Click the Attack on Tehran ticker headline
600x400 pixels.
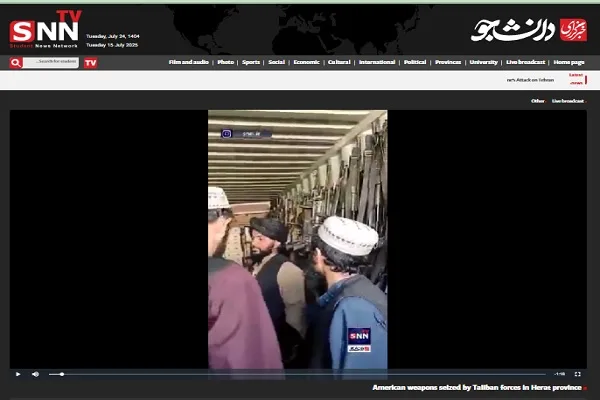tap(530, 80)
